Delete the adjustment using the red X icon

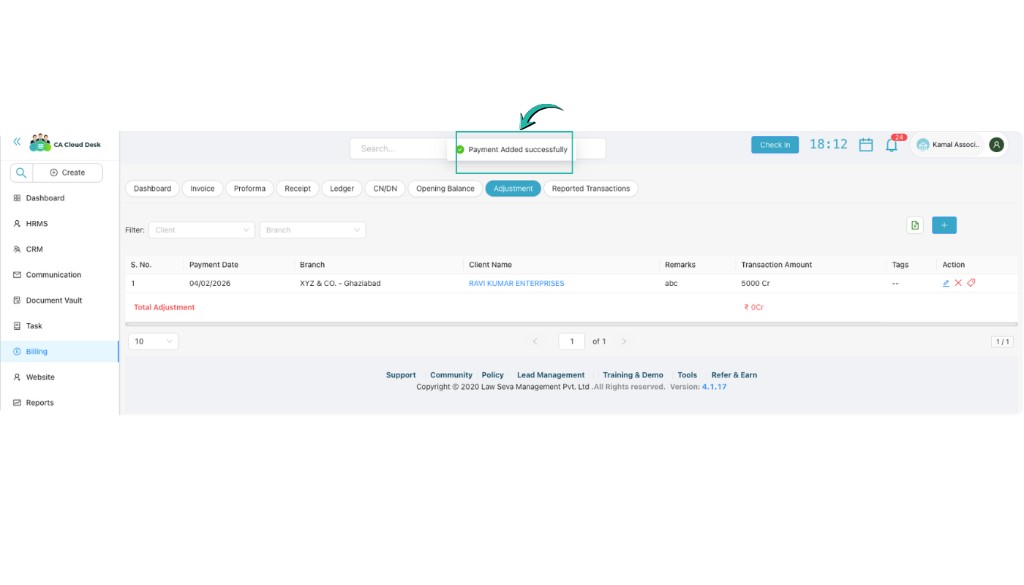pos(960,283)
